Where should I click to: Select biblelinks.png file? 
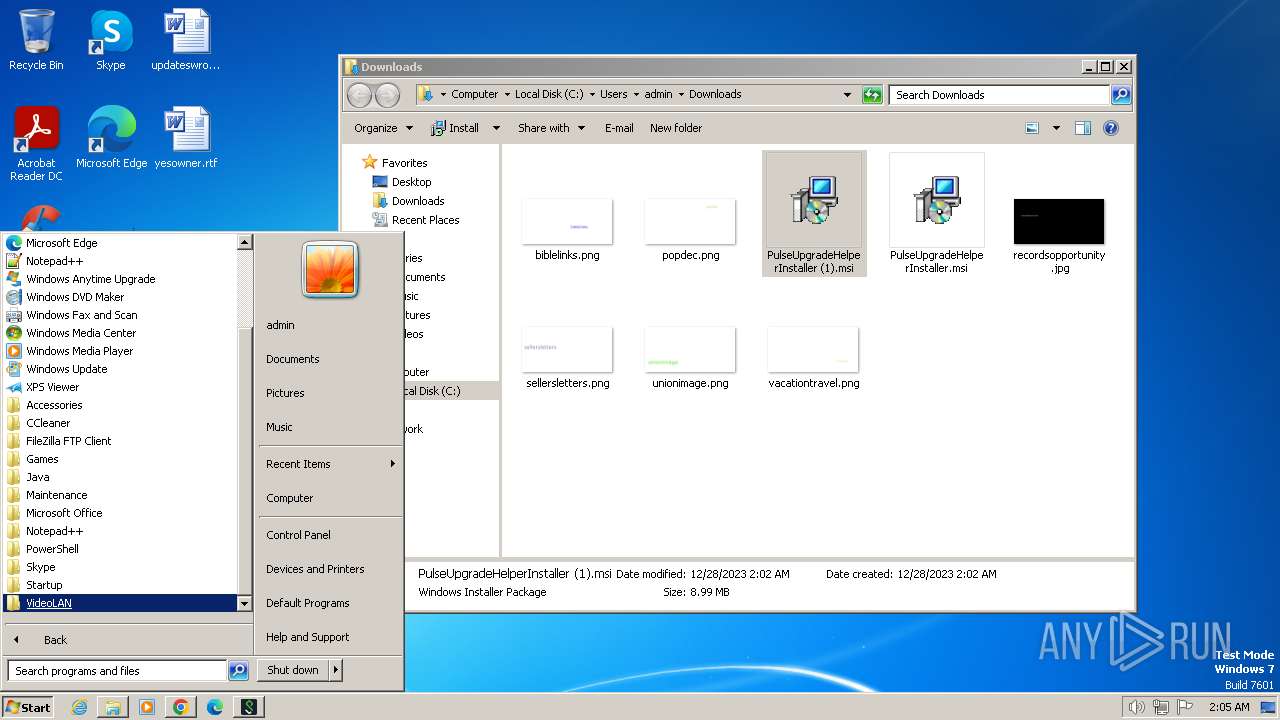[x=567, y=229]
